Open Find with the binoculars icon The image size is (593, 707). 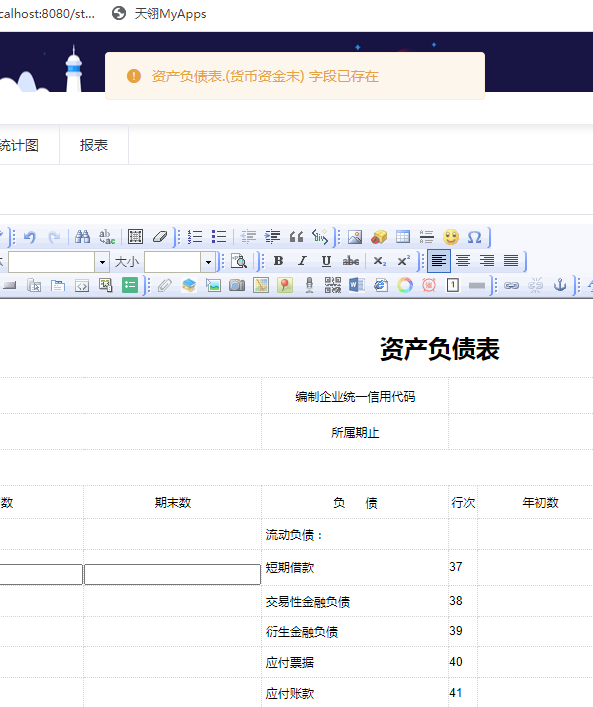click(82, 237)
